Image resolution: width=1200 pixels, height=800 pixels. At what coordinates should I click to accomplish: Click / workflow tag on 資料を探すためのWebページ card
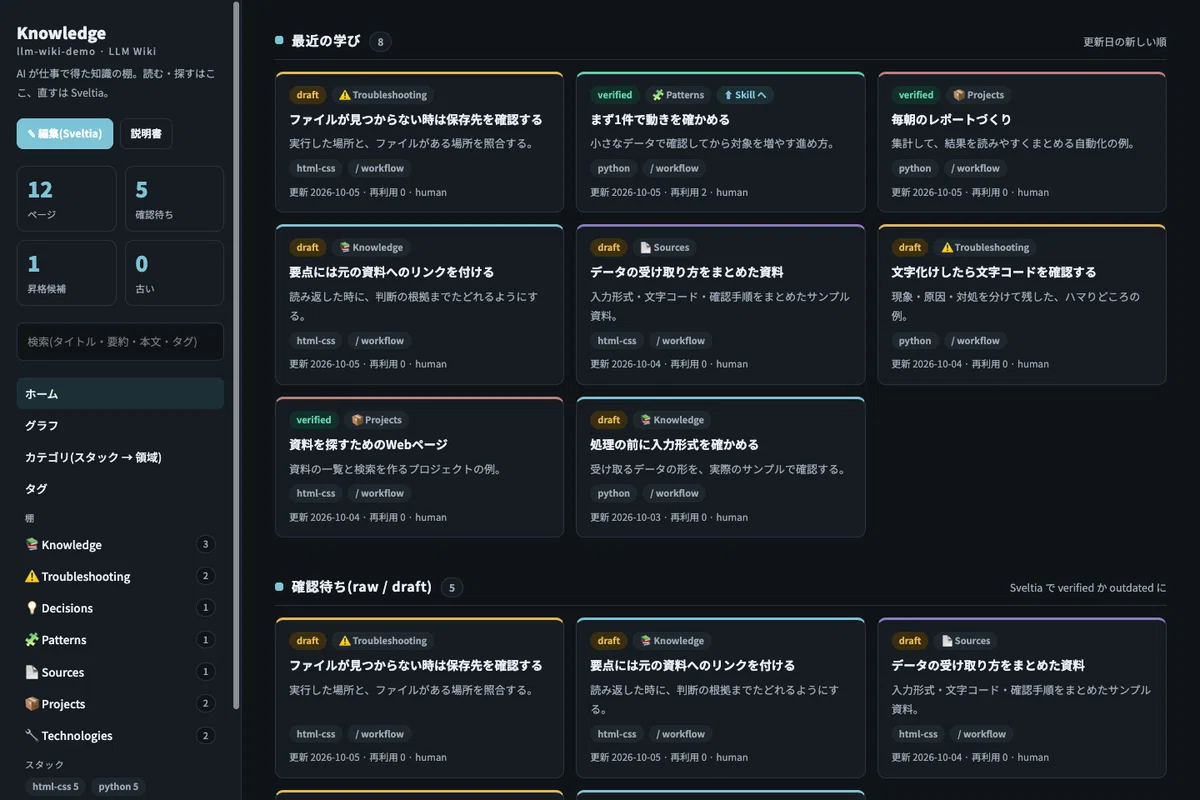(x=378, y=493)
